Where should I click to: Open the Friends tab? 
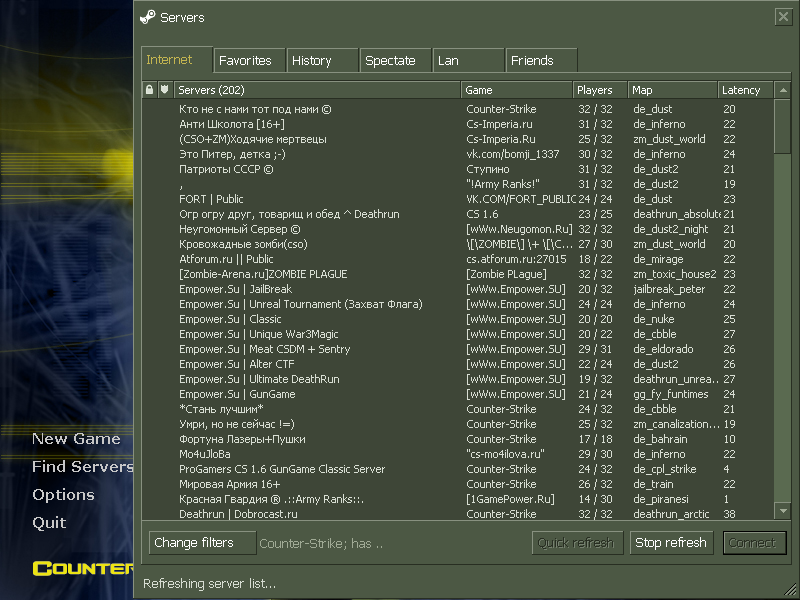point(541,60)
